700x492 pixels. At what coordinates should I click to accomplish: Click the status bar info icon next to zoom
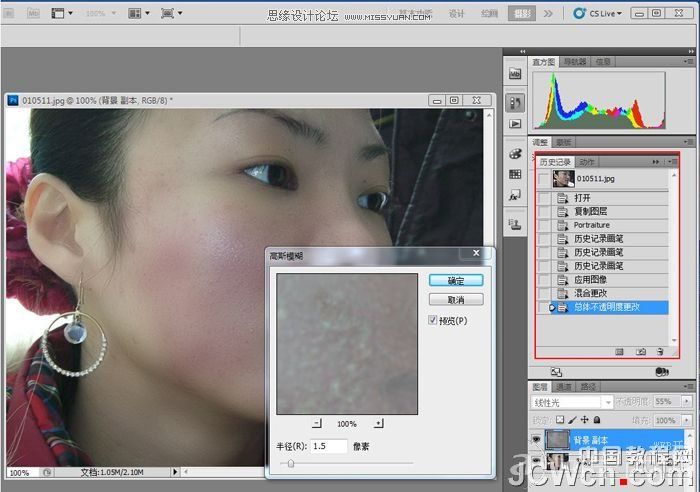[x=47, y=472]
